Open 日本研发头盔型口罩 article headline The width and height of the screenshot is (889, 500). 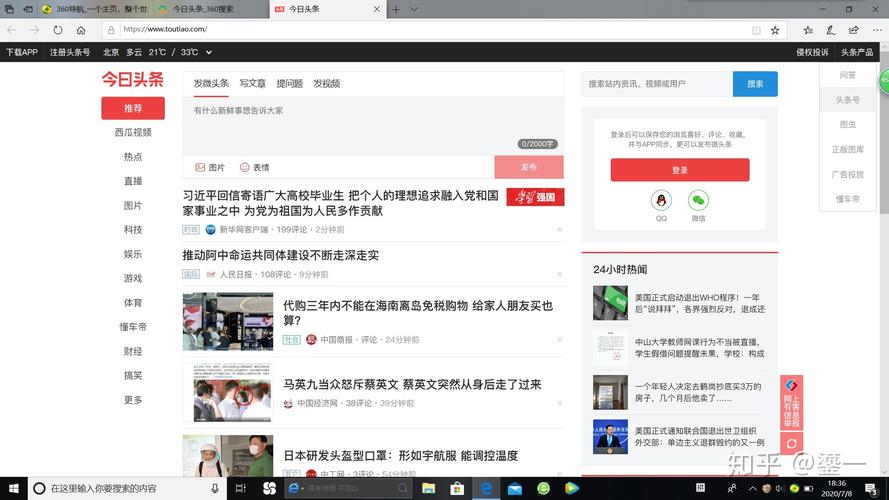(401, 455)
